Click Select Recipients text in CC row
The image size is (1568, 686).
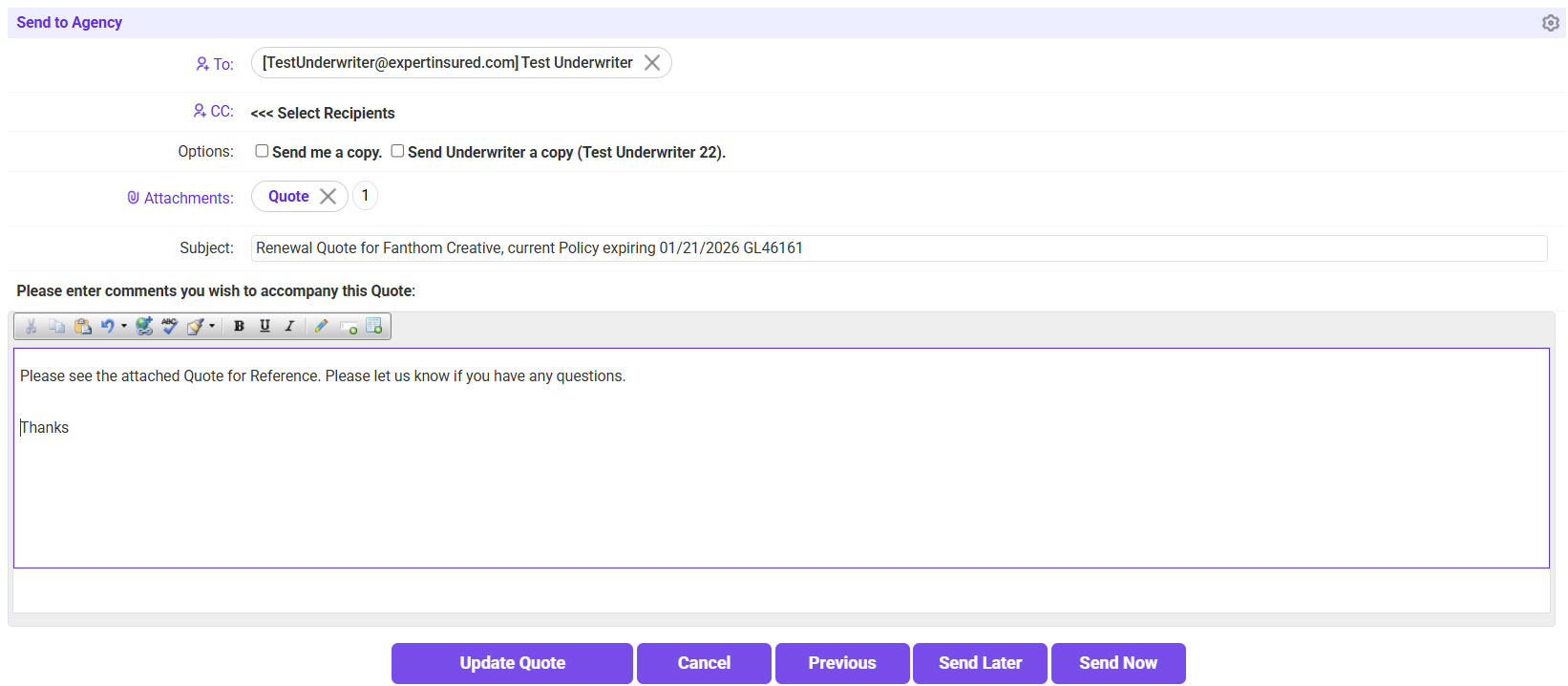coord(323,113)
